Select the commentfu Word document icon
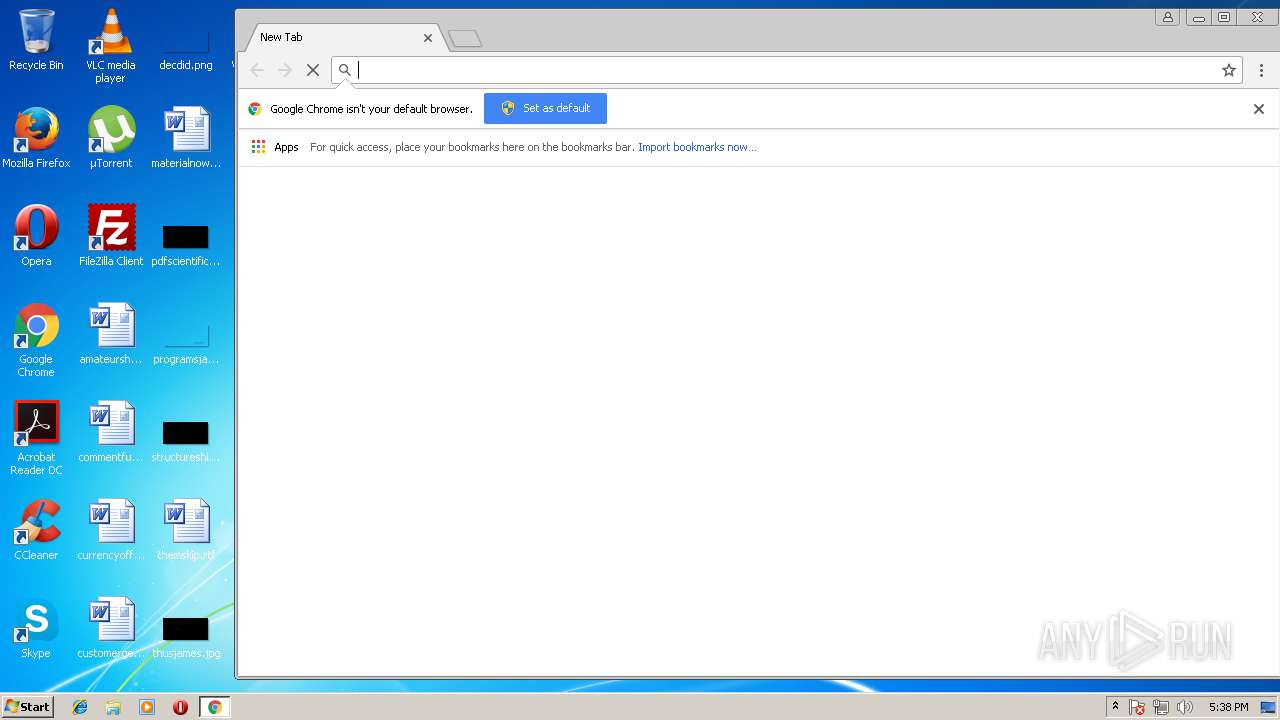 click(x=111, y=432)
